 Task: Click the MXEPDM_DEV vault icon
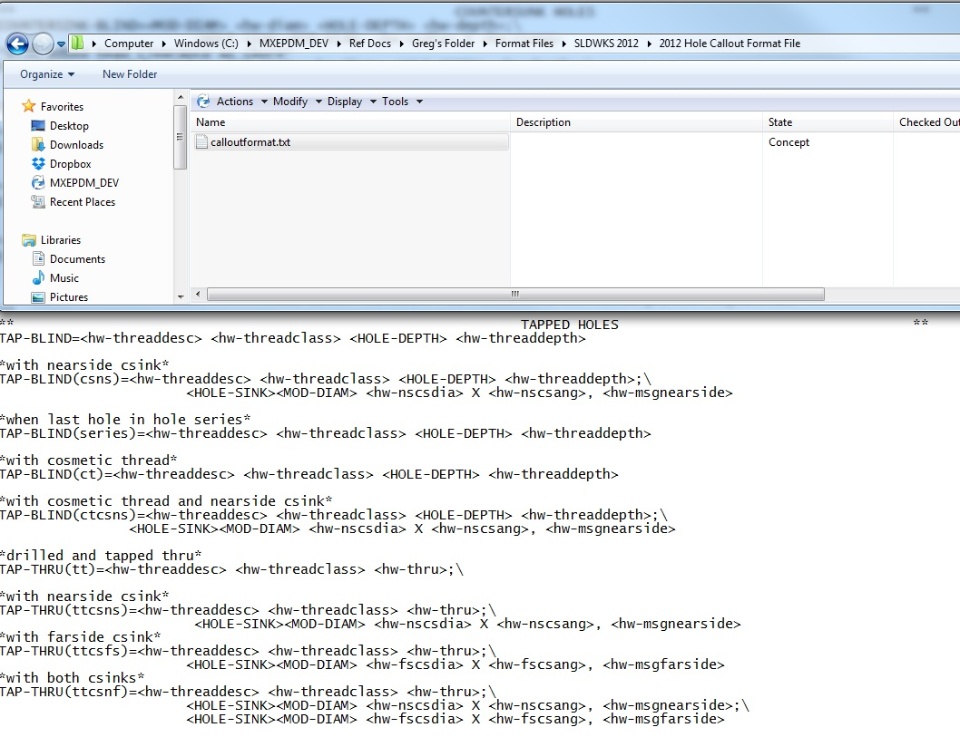pyautogui.click(x=38, y=182)
